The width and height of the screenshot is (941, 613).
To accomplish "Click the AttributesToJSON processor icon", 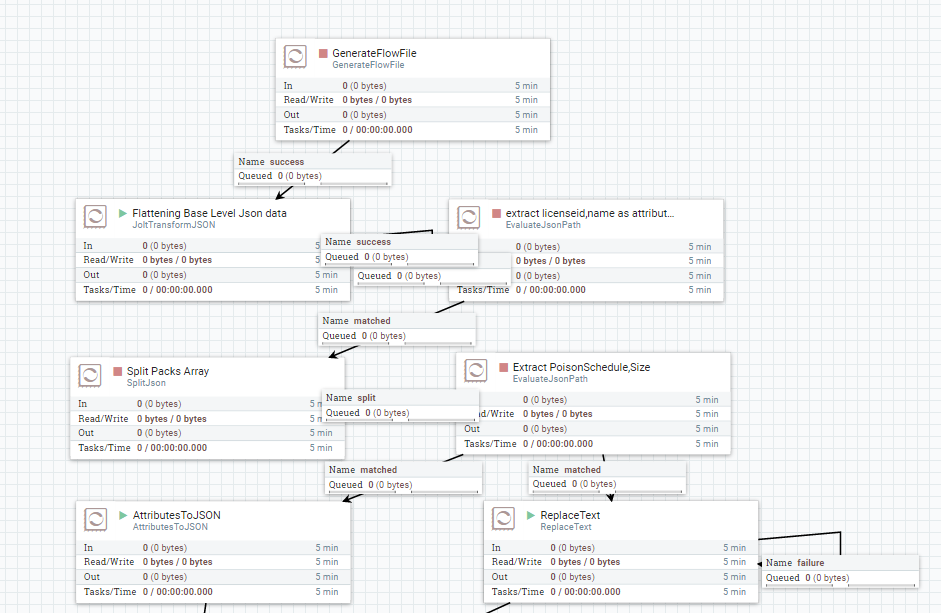I will tap(95, 519).
